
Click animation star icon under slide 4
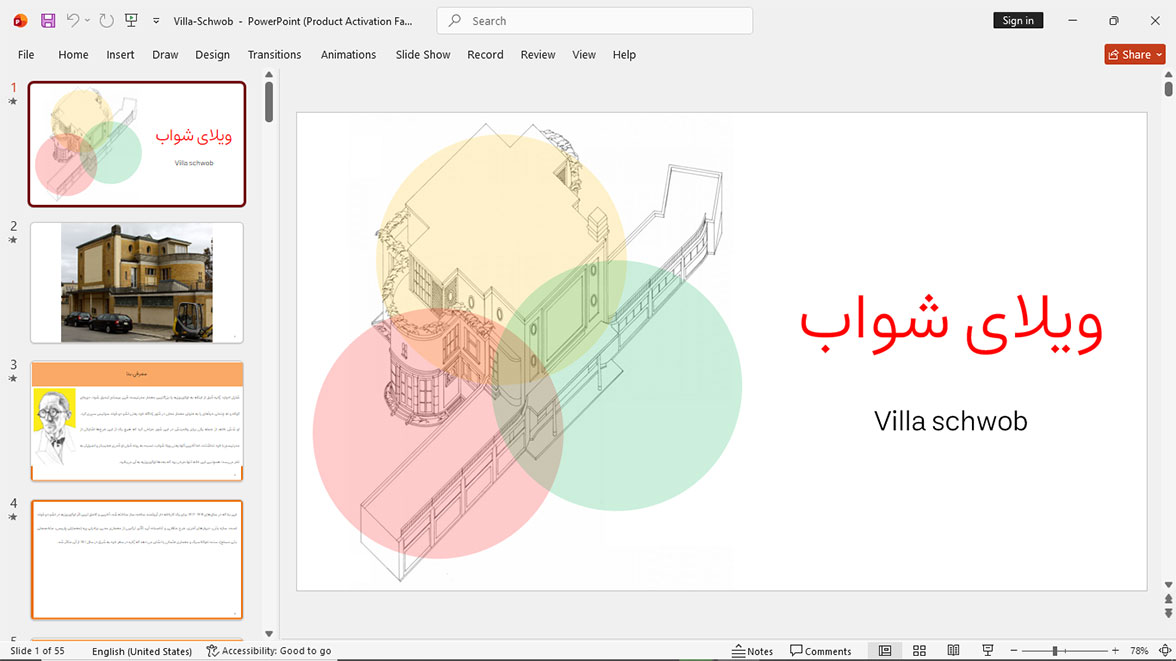click(x=13, y=518)
